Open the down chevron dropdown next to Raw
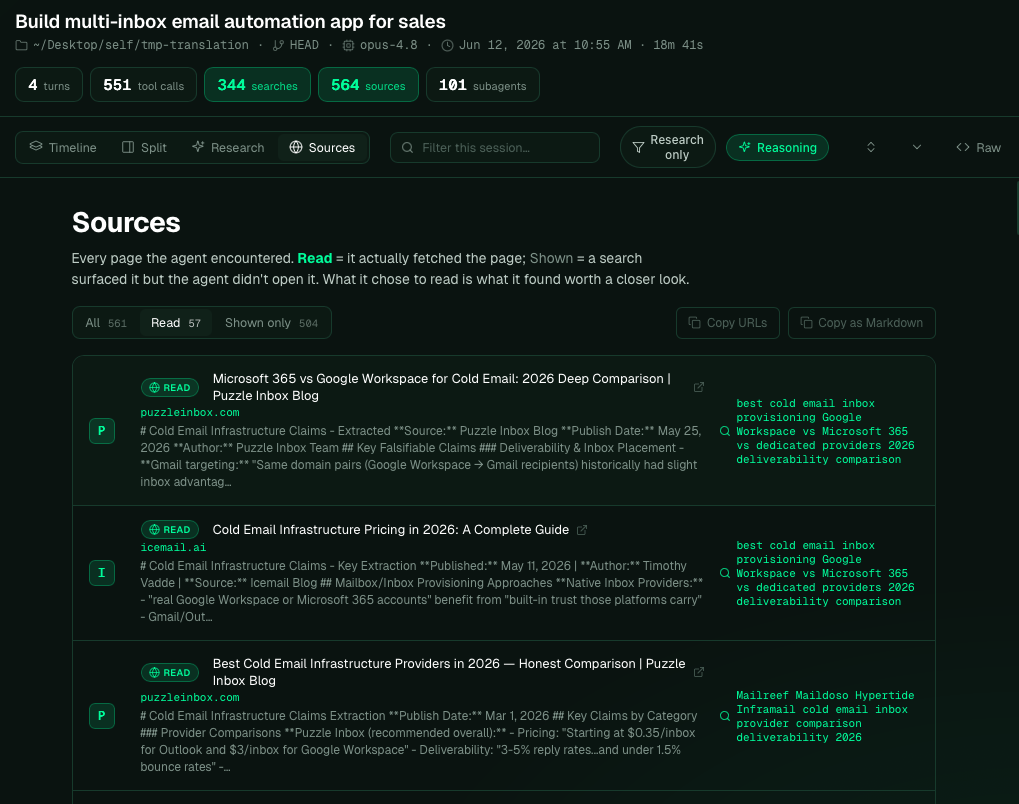Viewport: 1019px width, 804px height. pyautogui.click(x=917, y=148)
